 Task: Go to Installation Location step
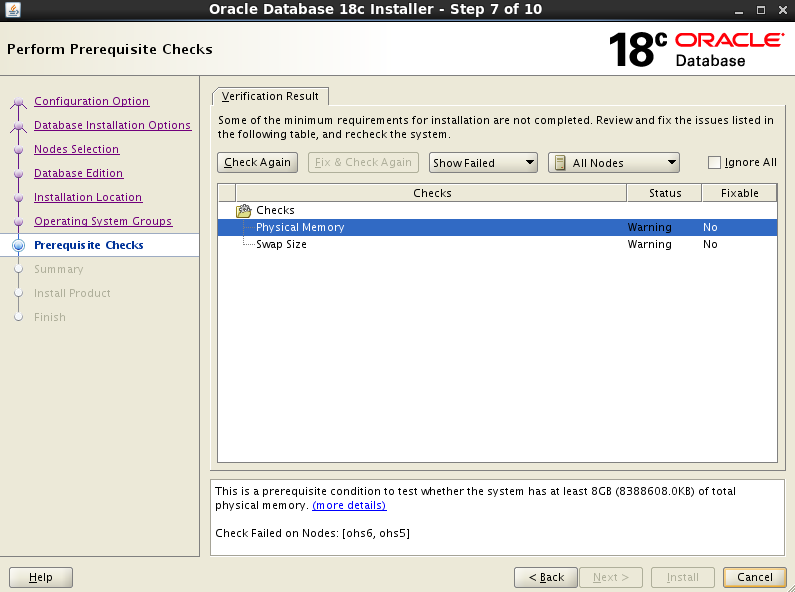(x=88, y=197)
